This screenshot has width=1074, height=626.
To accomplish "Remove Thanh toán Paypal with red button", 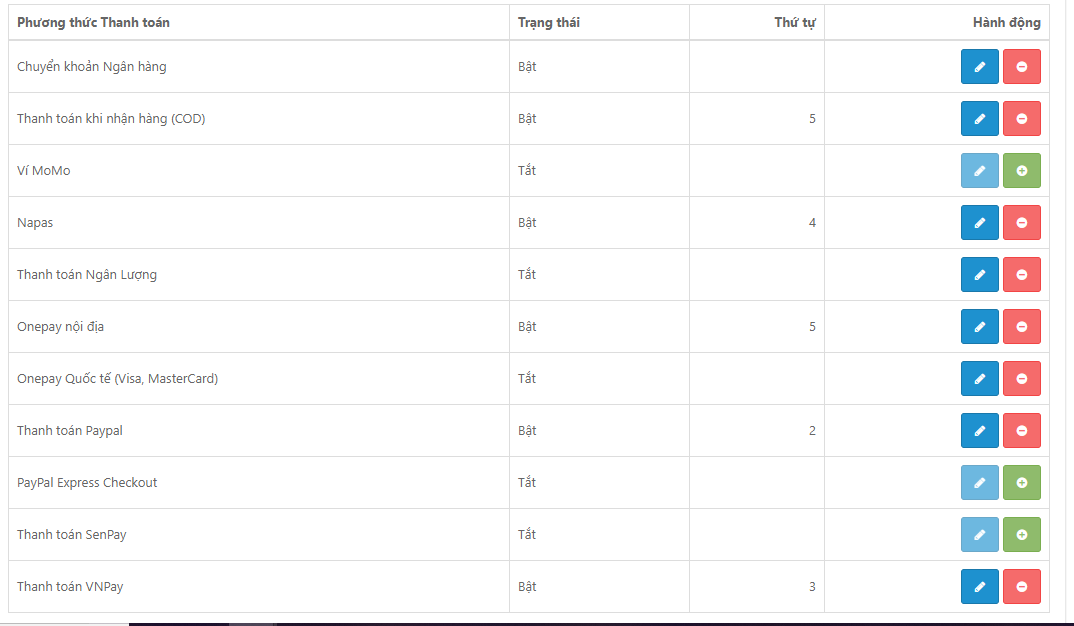I will [x=1021, y=431].
